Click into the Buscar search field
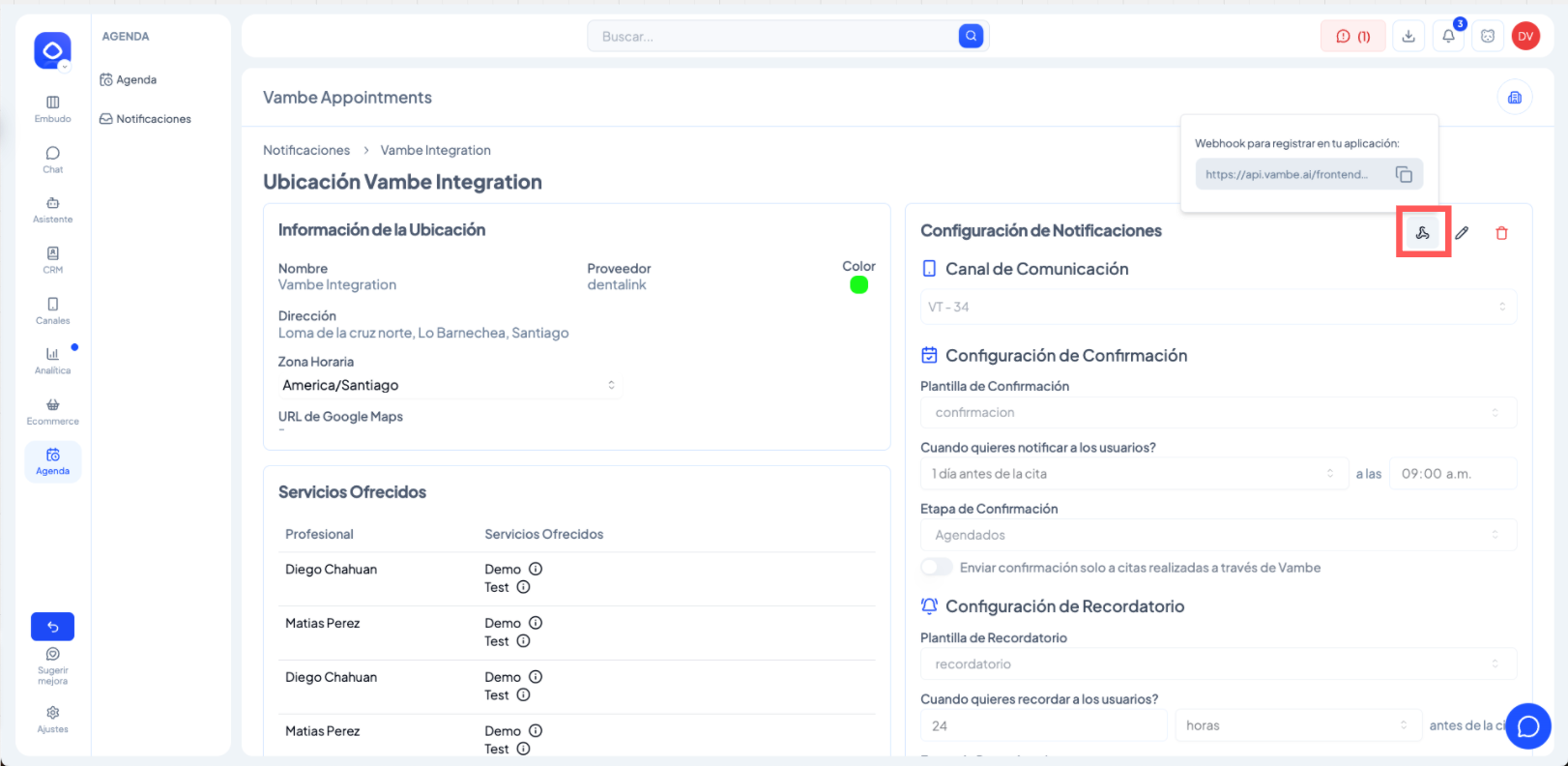 (773, 37)
